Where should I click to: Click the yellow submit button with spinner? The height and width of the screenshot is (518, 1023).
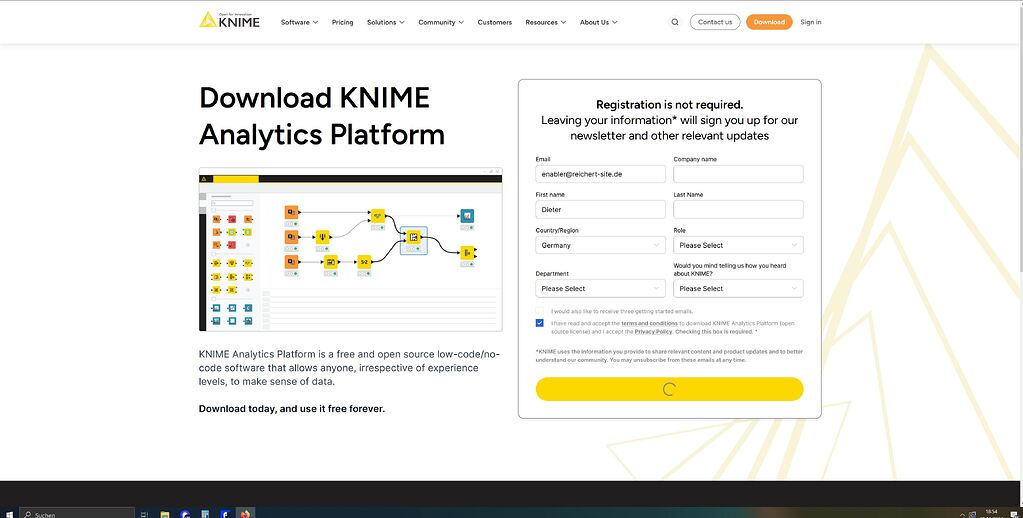pyautogui.click(x=669, y=389)
